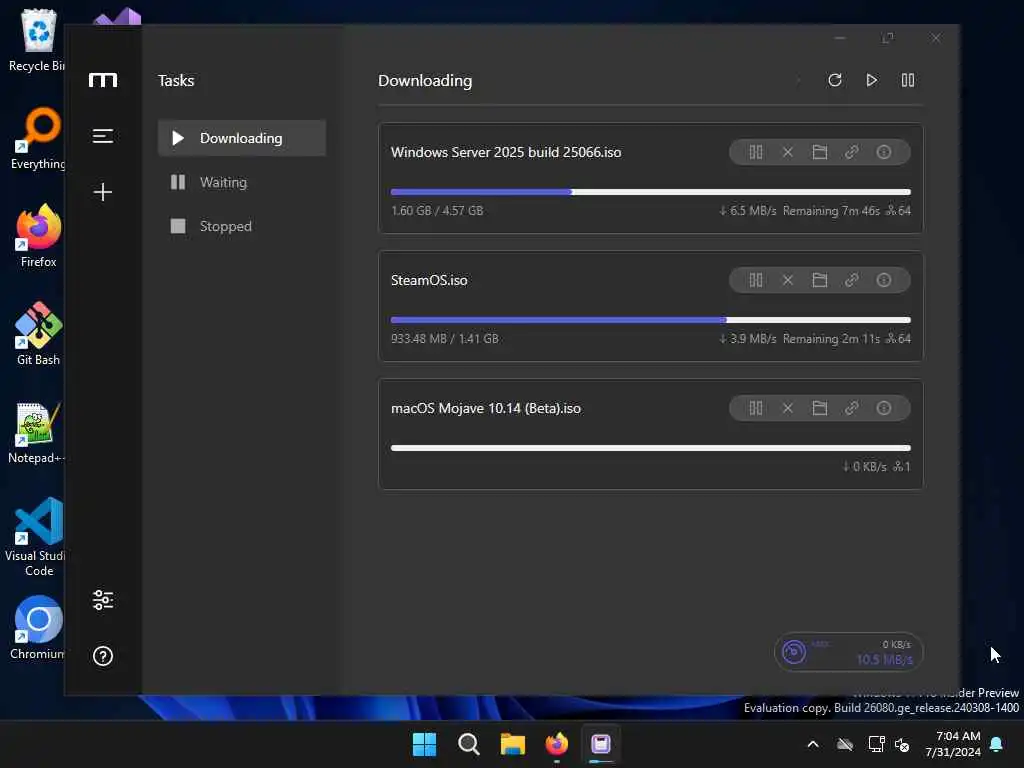Screen dimensions: 1024x768
Task: Open Everything search desktop shortcut
Action: (39, 138)
